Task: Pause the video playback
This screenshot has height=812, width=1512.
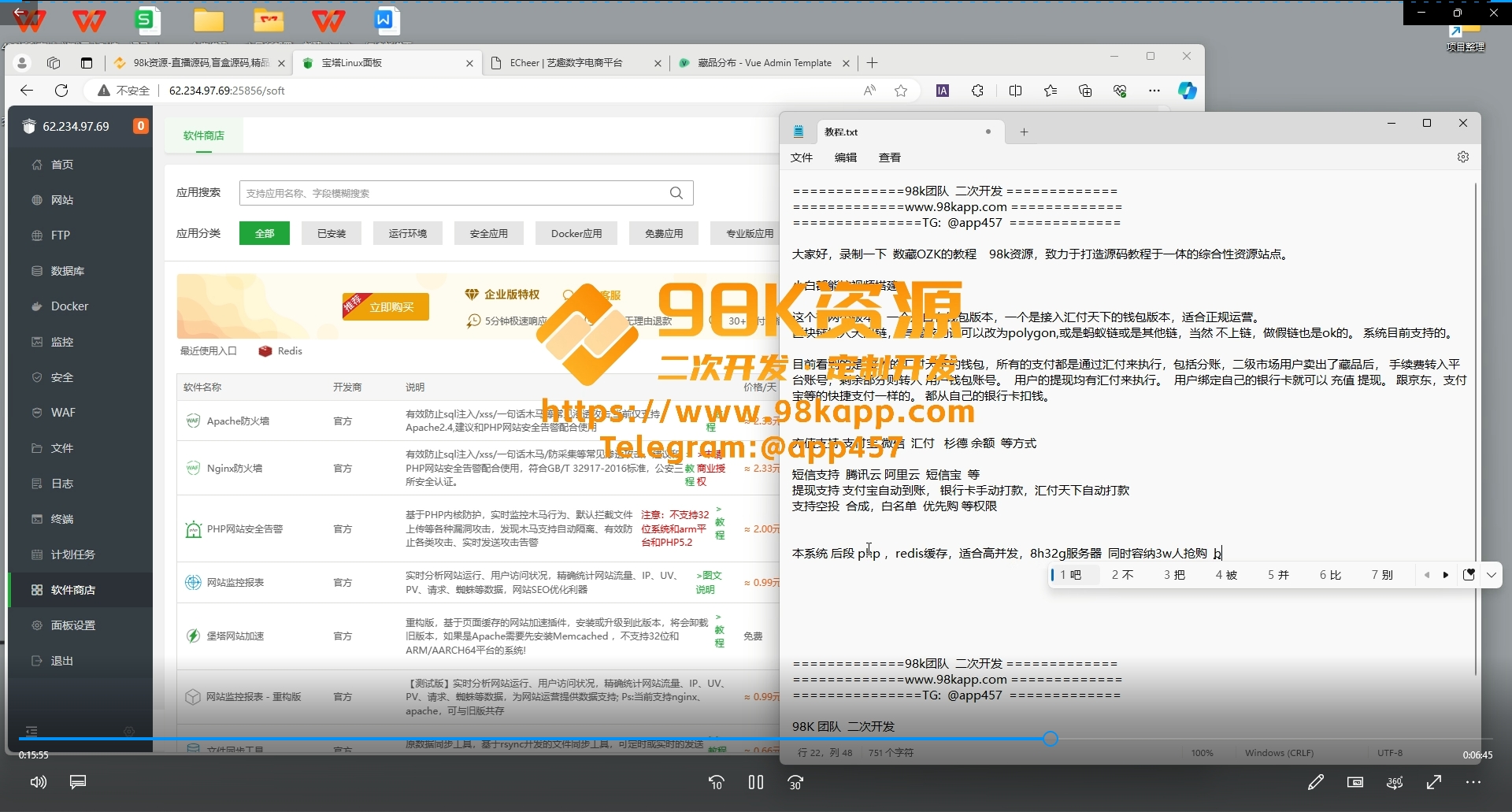Action: click(756, 782)
